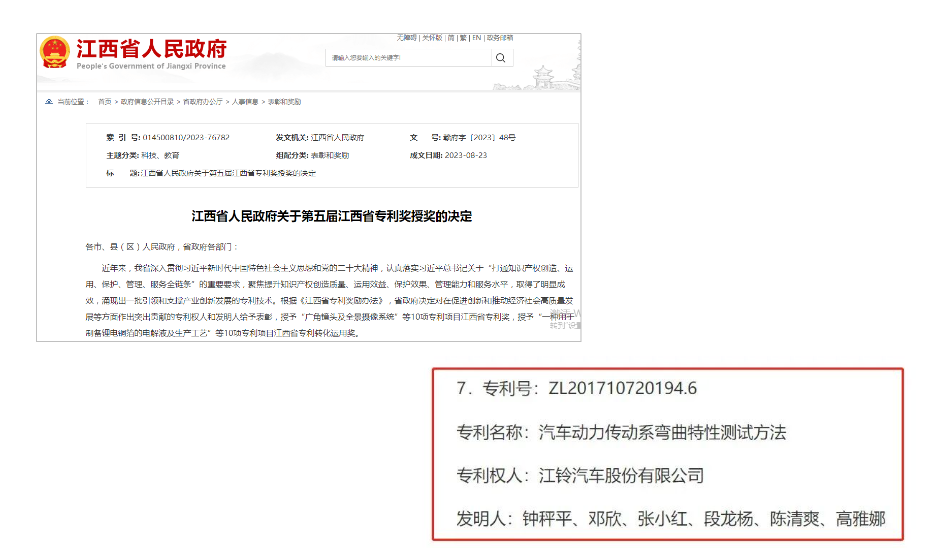Go to 首页 in breadcrumb
The width and height of the screenshot is (927, 557).
105,102
